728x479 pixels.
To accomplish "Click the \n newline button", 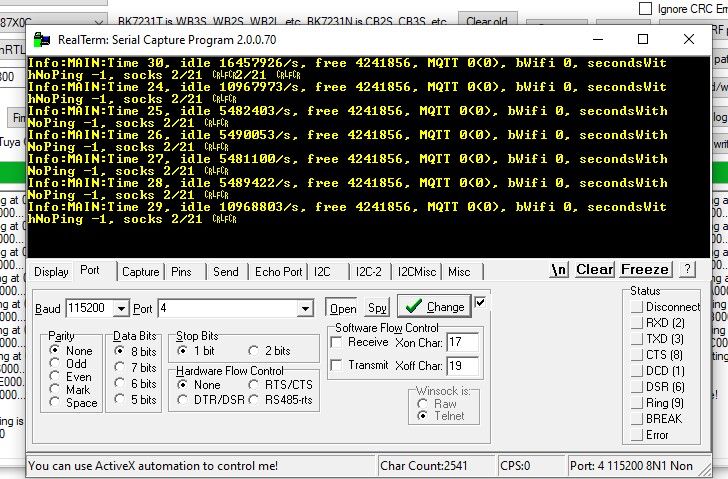I will pos(559,270).
